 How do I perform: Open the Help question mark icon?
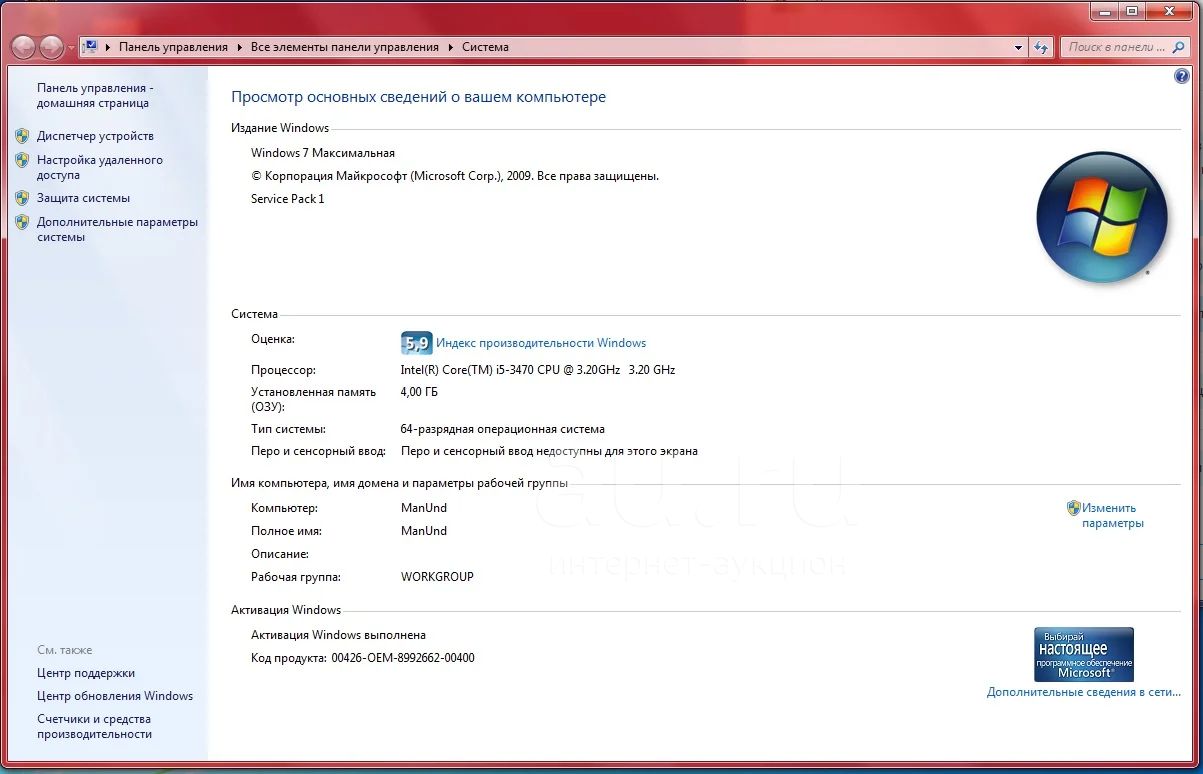(x=1181, y=76)
